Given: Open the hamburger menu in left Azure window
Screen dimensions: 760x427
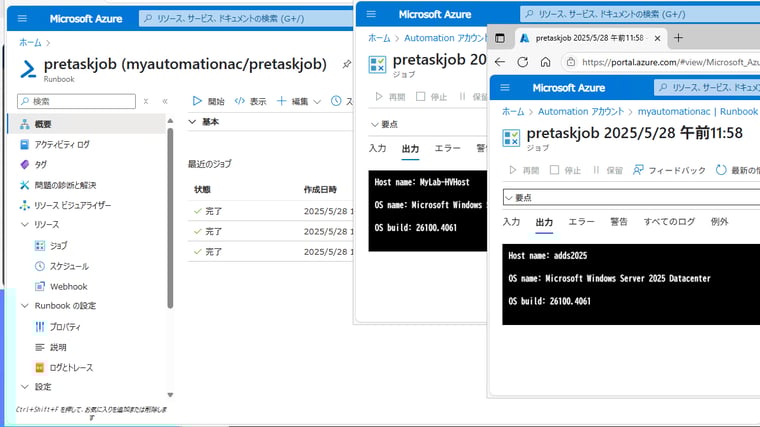Looking at the screenshot, I should pos(22,18).
